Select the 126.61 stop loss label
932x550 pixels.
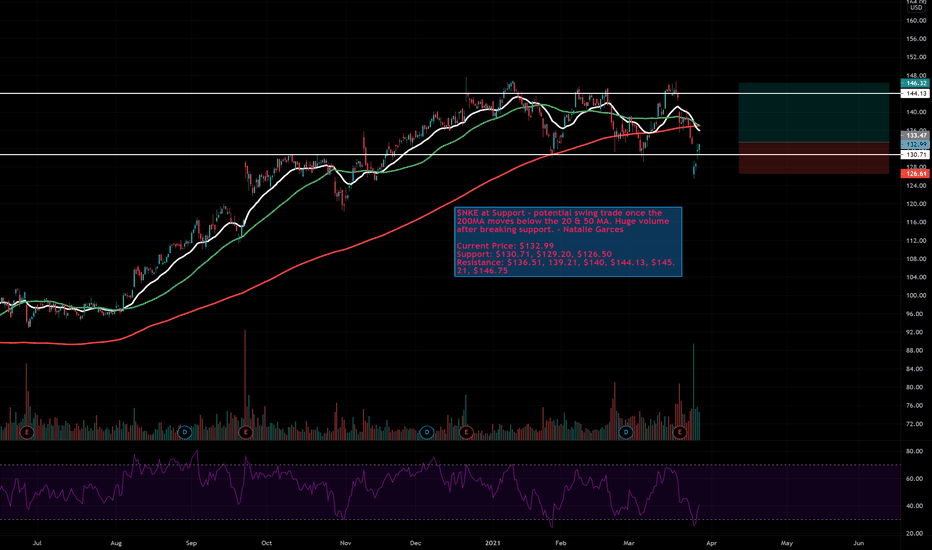[x=915, y=174]
